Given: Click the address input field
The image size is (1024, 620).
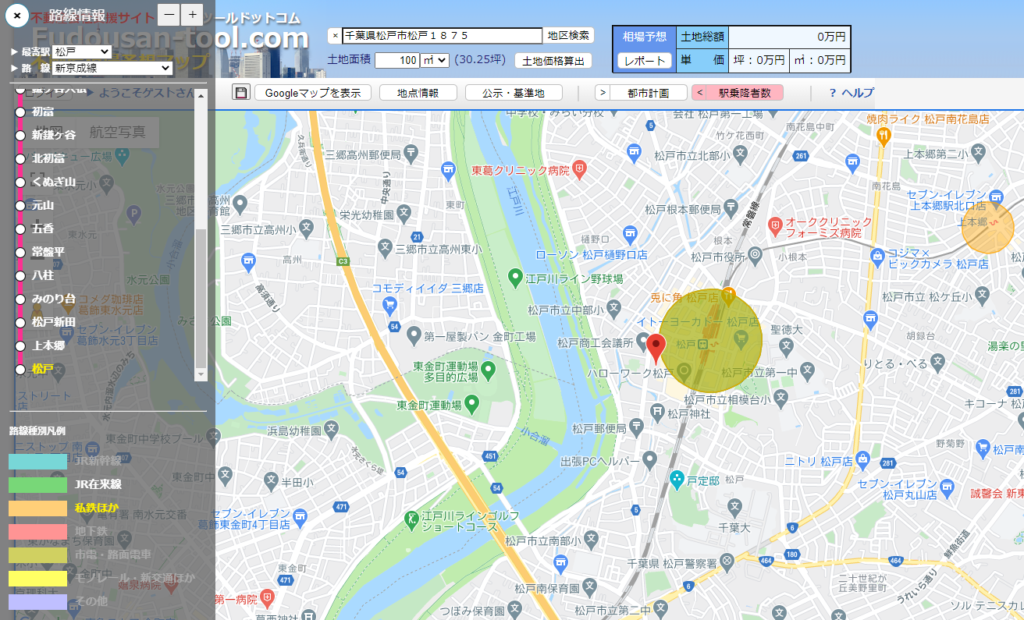Looking at the screenshot, I should click(442, 35).
